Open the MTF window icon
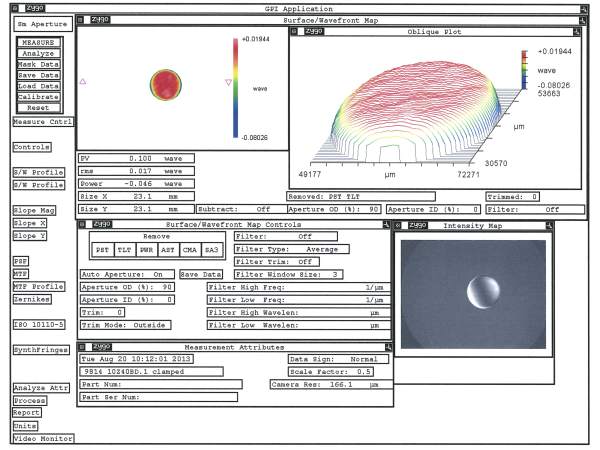Viewport: 600px width, 450px height. (x=20, y=273)
